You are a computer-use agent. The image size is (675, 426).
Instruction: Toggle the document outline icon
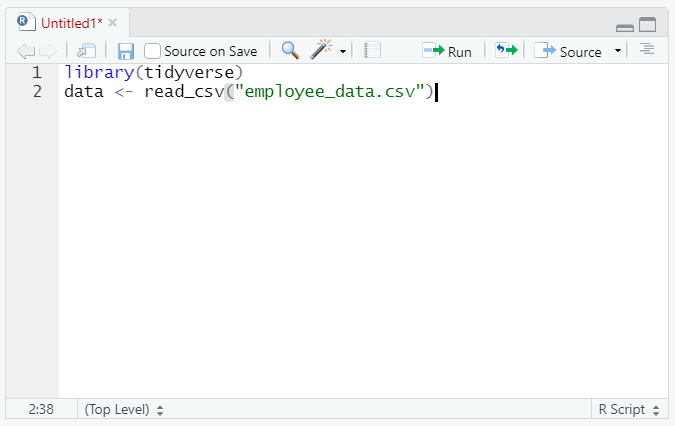pyautogui.click(x=647, y=50)
